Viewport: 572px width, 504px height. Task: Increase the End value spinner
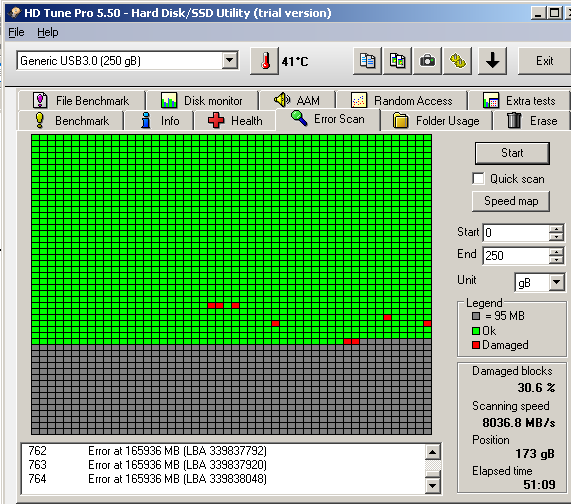point(556,251)
